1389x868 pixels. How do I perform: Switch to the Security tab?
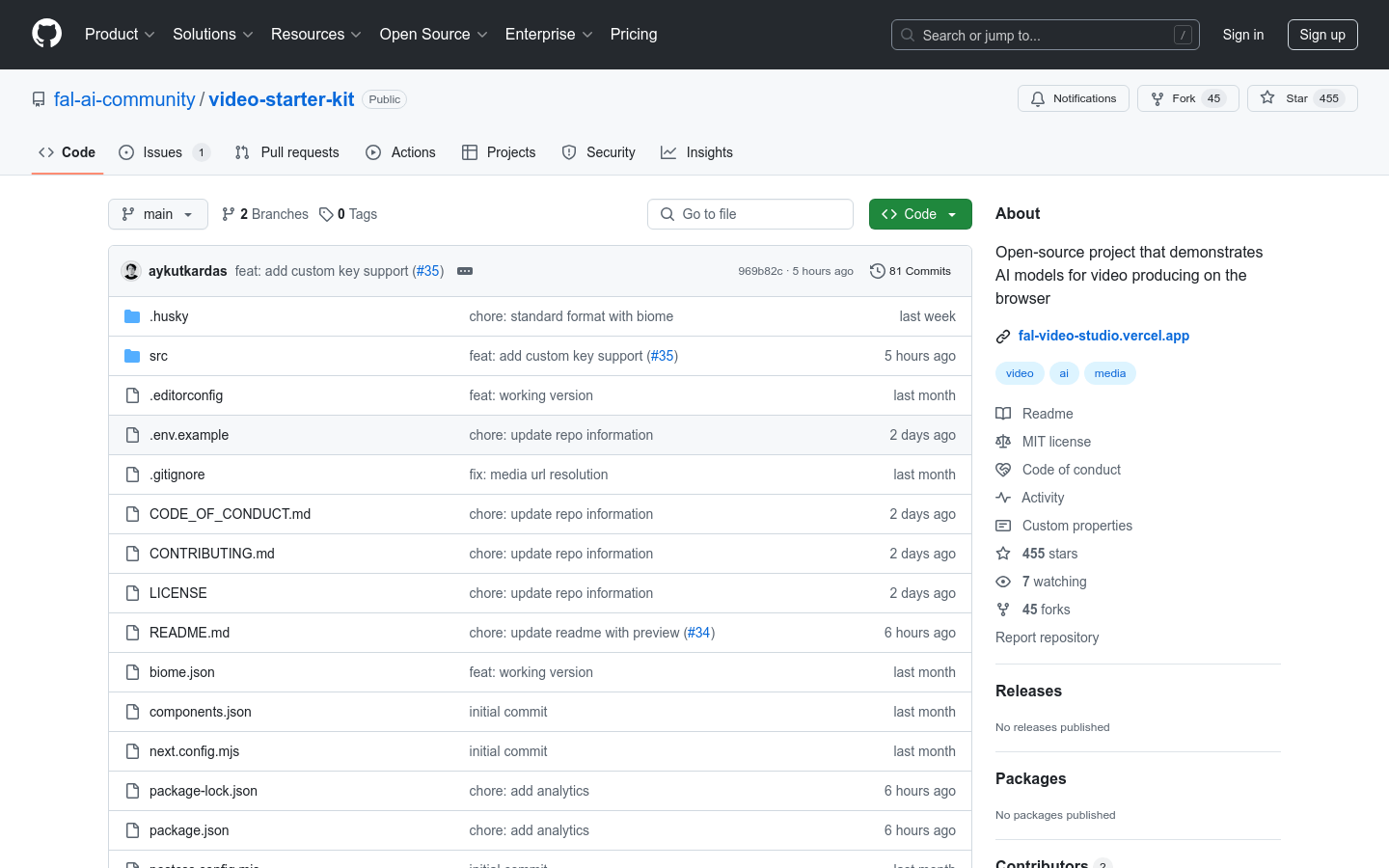(x=599, y=152)
